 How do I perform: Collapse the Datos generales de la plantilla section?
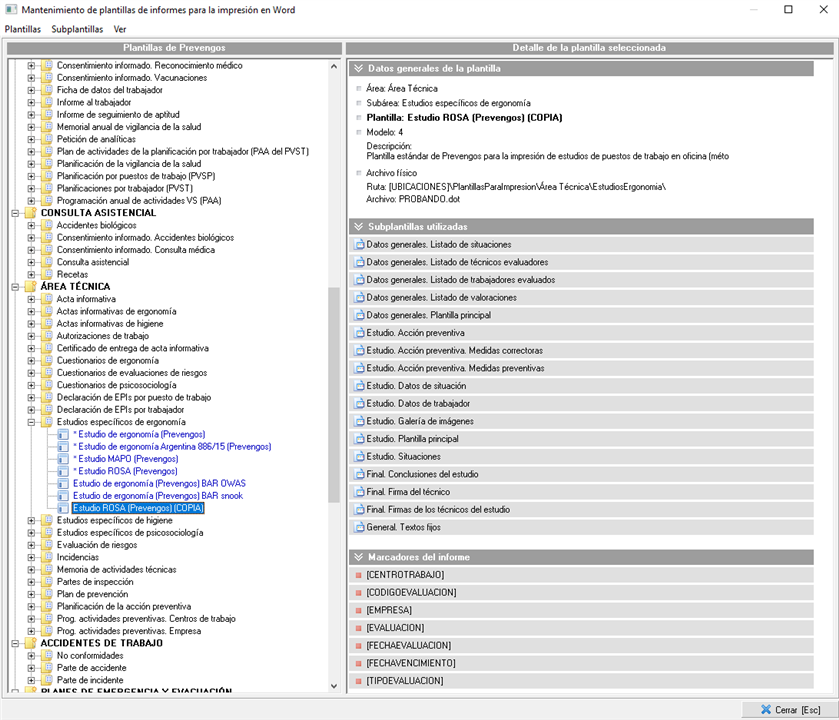click(358, 69)
